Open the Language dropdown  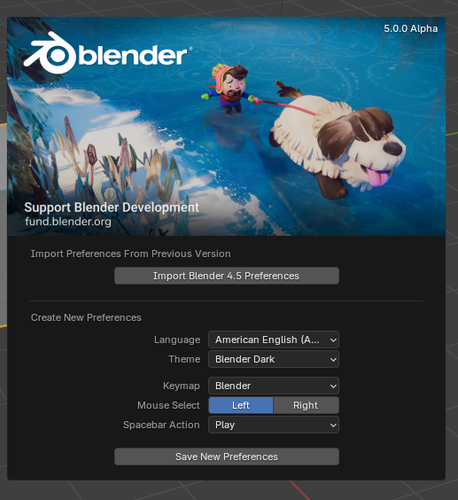pyautogui.click(x=274, y=340)
